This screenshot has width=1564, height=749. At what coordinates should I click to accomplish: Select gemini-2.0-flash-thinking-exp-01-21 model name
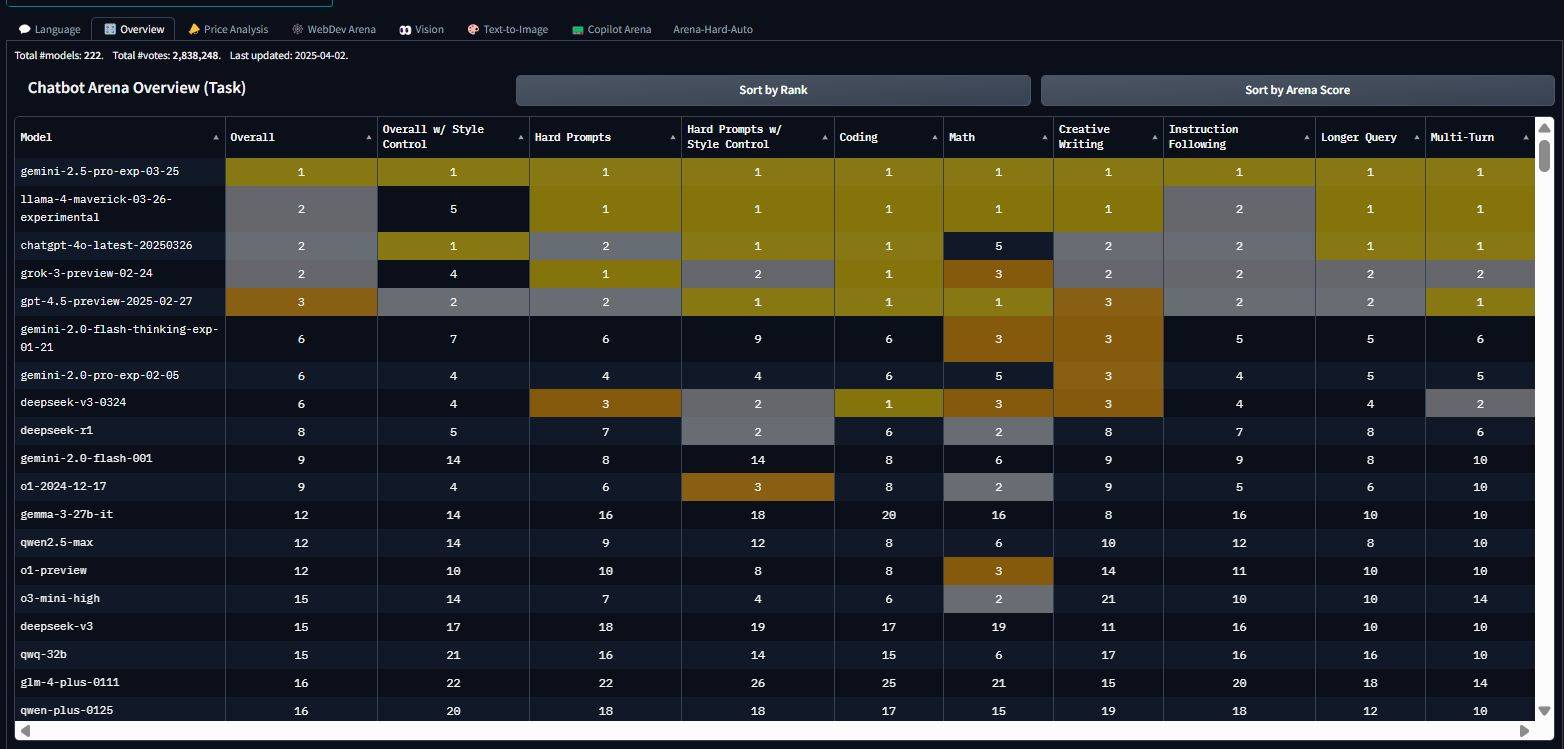[x=119, y=338]
